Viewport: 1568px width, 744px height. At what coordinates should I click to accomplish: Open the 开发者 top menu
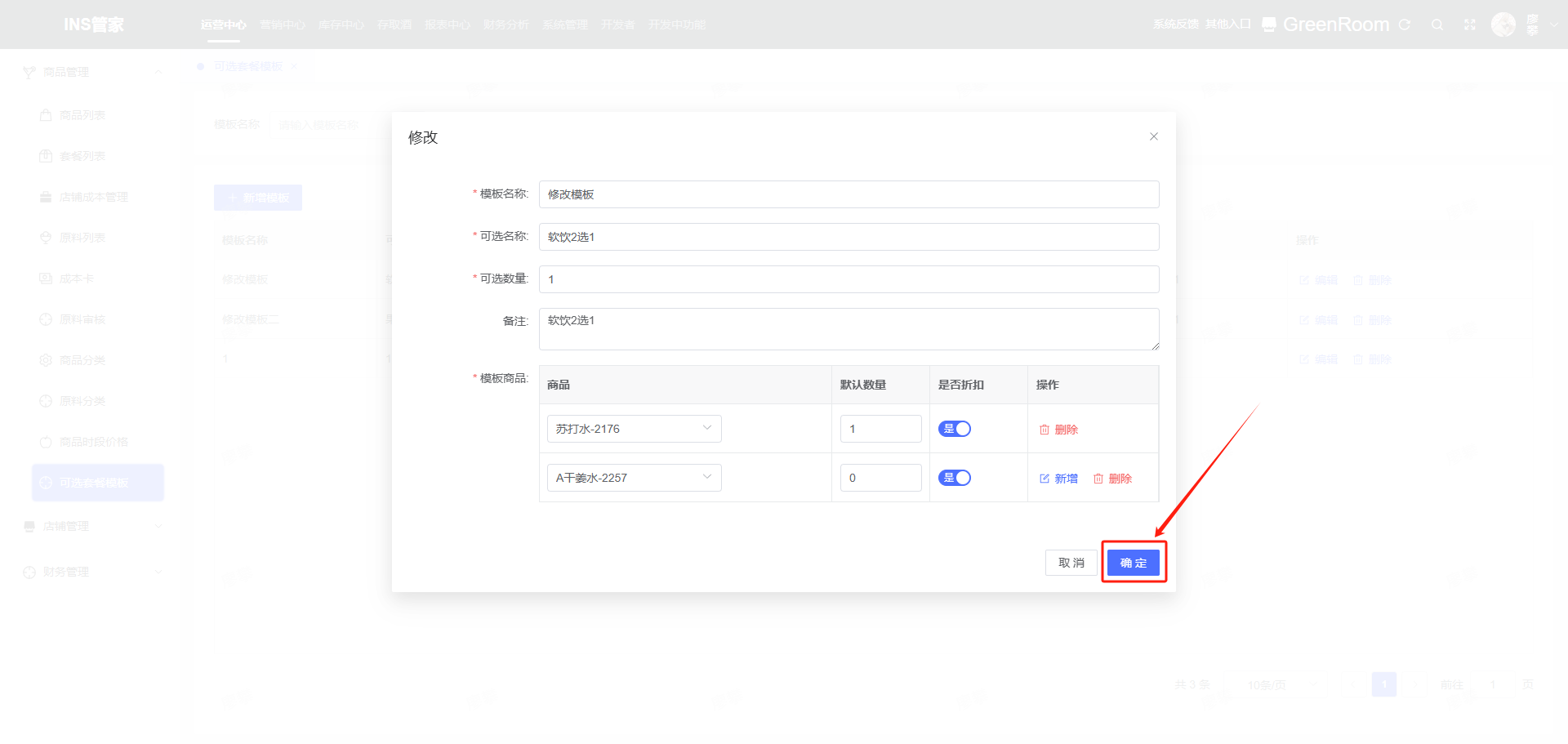coord(618,25)
